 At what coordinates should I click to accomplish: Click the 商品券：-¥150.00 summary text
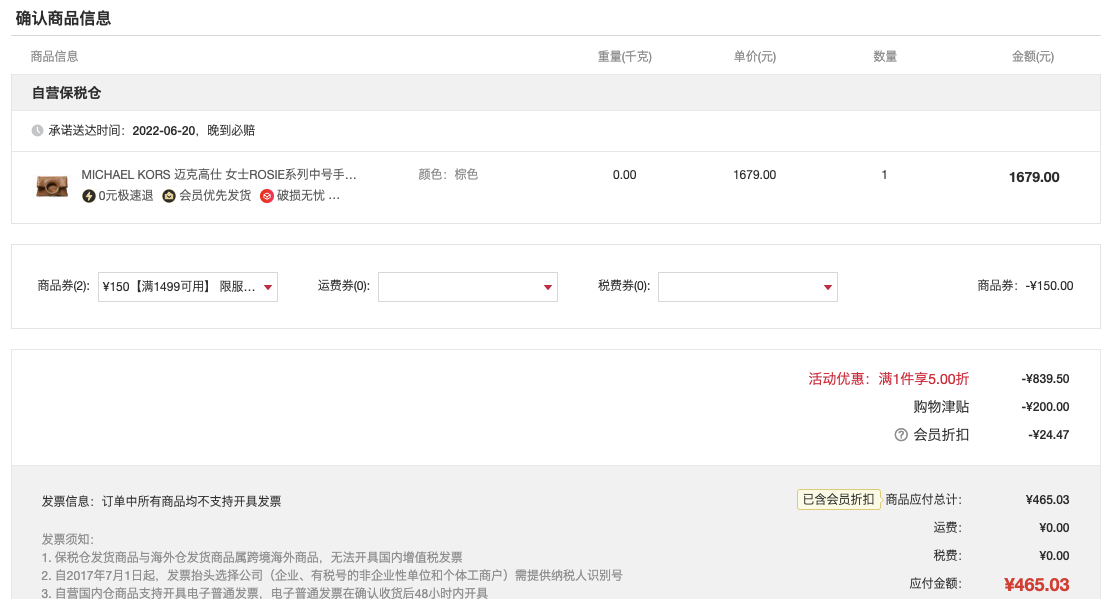(1025, 286)
